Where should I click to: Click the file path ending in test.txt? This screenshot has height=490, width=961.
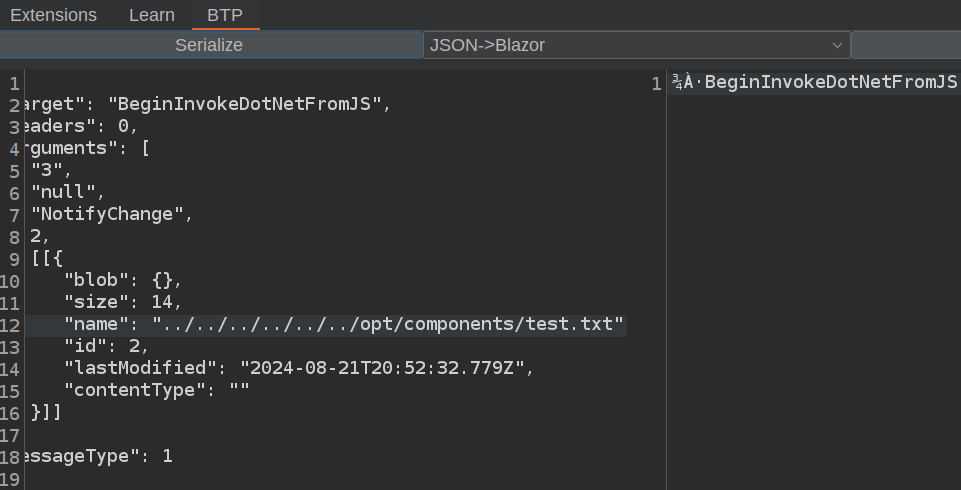tap(388, 324)
